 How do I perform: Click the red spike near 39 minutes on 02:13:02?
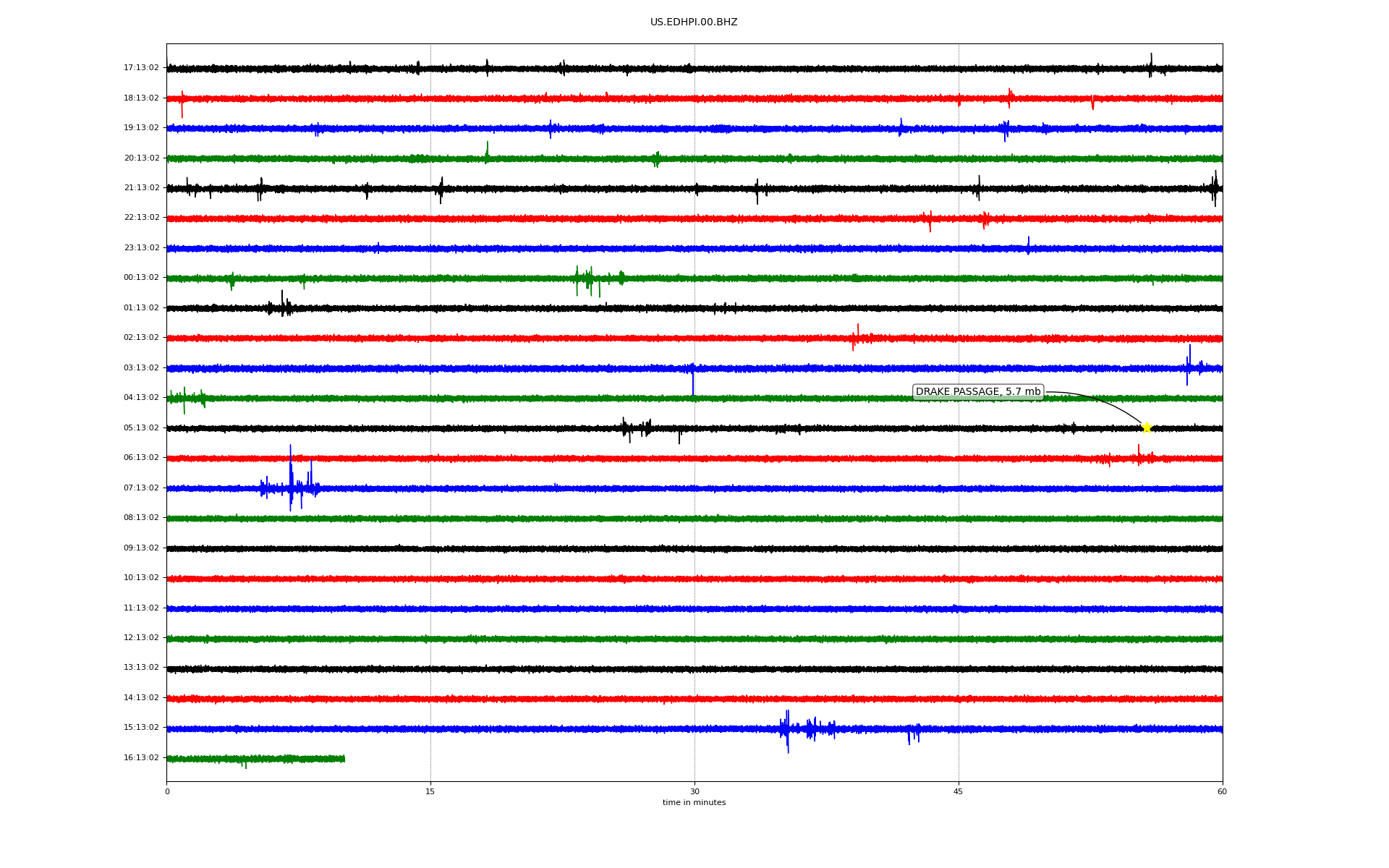[x=857, y=337]
